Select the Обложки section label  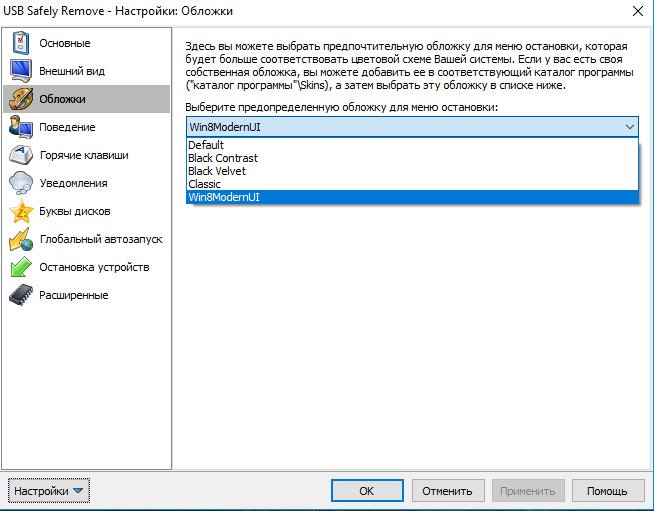click(x=62, y=99)
